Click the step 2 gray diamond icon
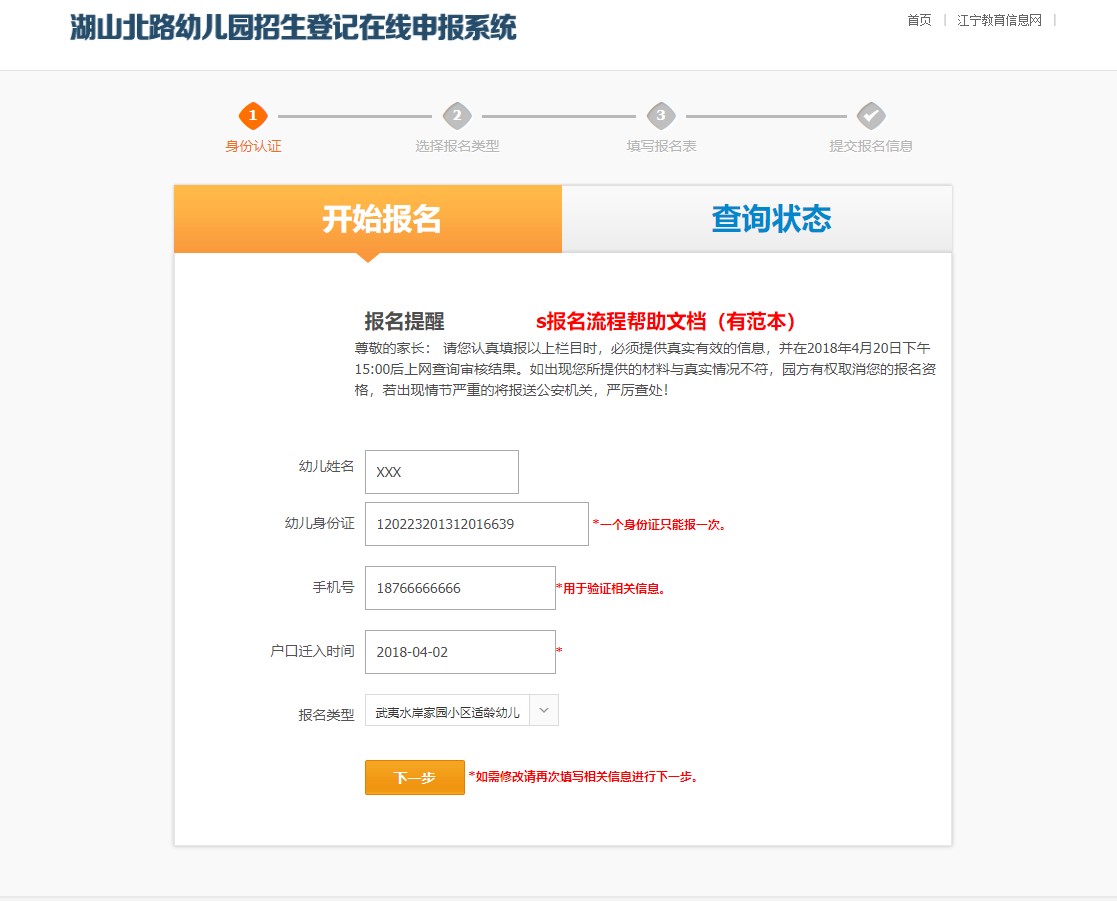1117x901 pixels. pos(457,116)
